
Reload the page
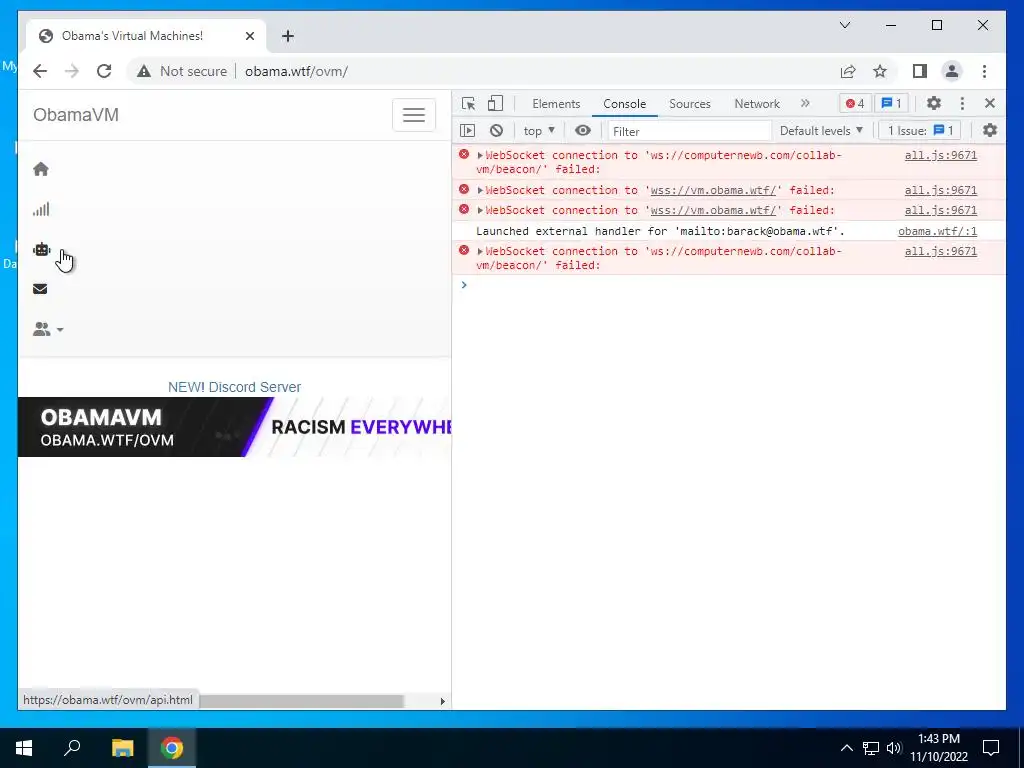point(104,71)
